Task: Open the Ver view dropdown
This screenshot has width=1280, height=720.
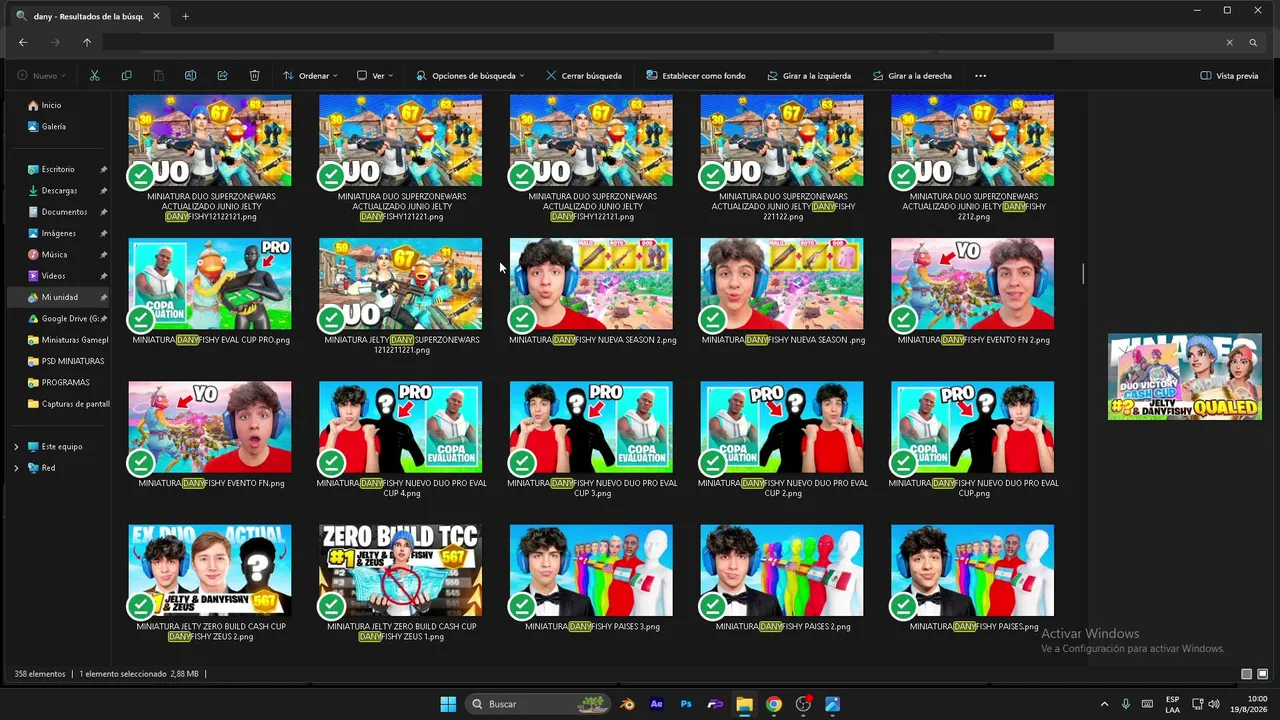Action: pos(375,76)
